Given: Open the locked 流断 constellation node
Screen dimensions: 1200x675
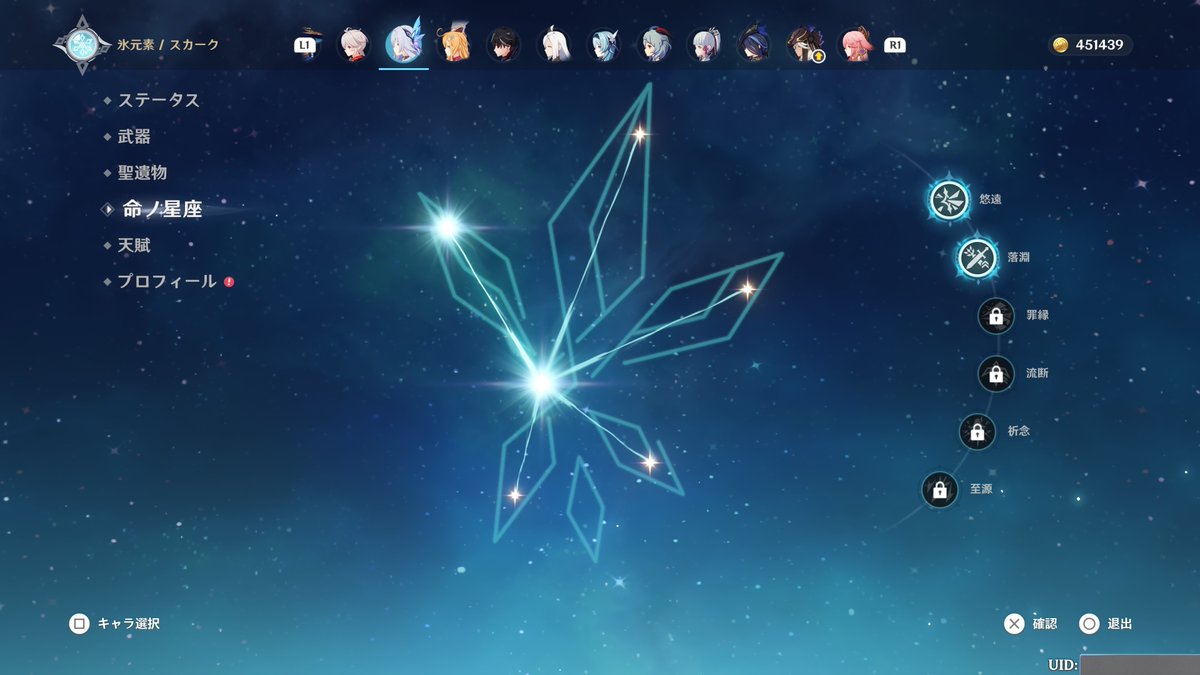Looking at the screenshot, I should 995,374.
